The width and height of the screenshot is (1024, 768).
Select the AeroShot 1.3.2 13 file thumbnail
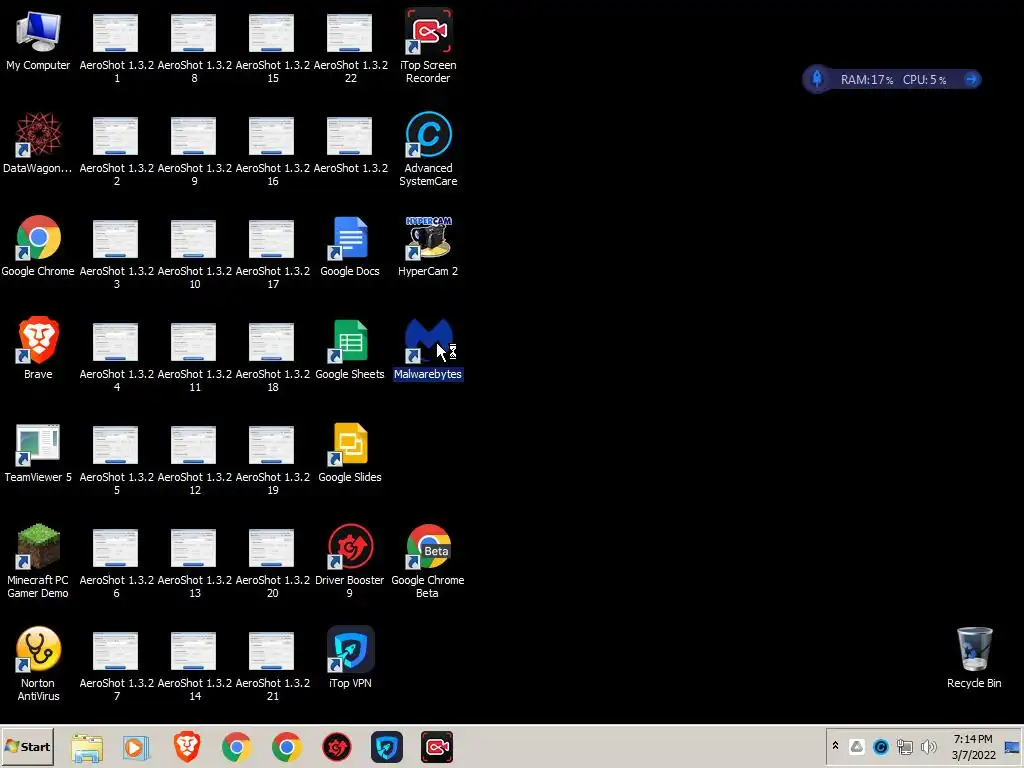pos(193,548)
